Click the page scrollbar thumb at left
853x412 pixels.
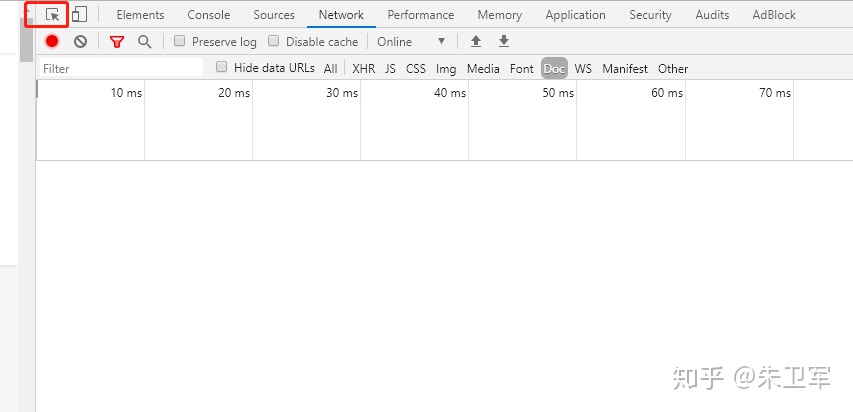(26, 39)
